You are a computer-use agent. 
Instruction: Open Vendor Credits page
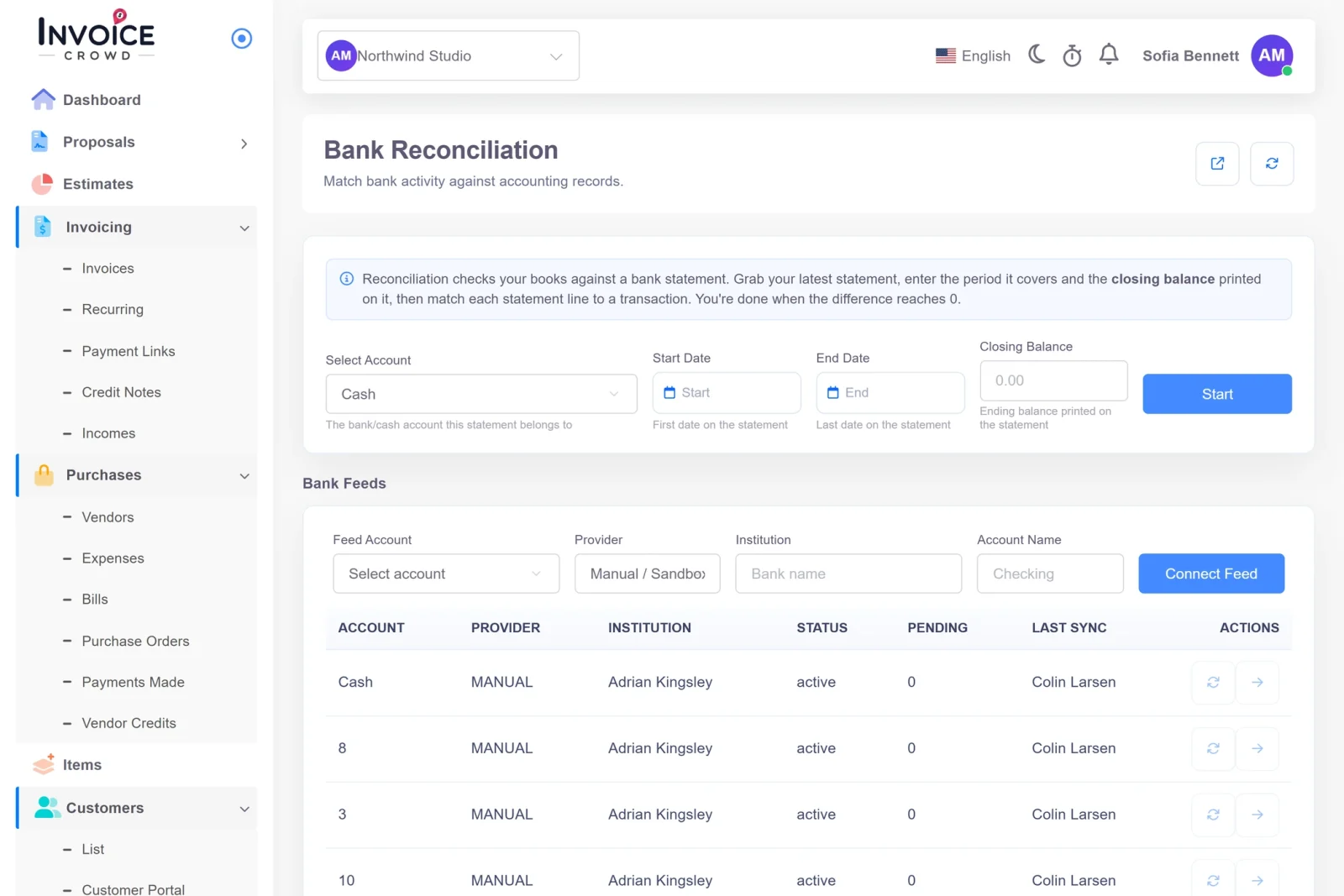click(129, 723)
